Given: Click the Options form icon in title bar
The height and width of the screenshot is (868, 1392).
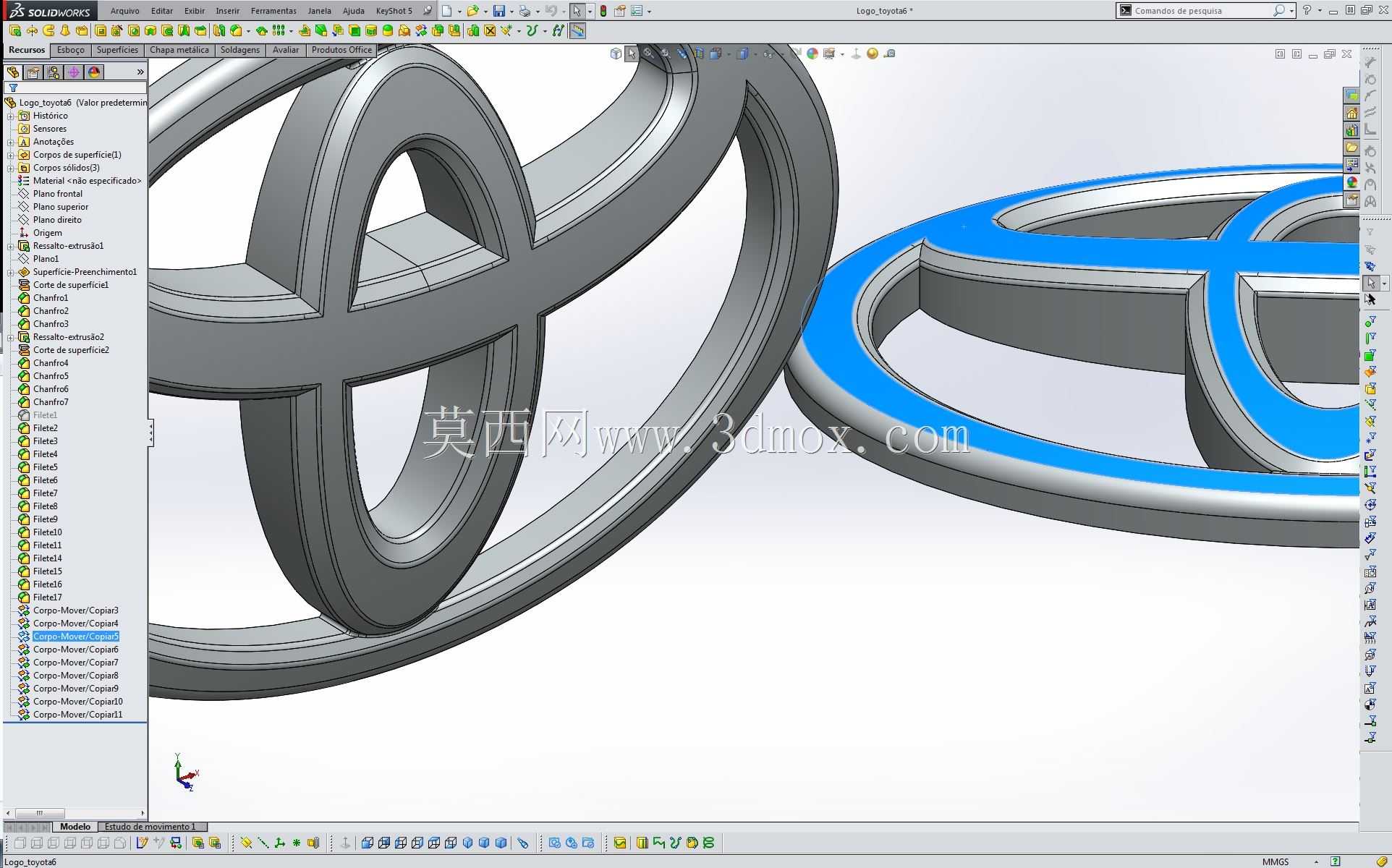Looking at the screenshot, I should click(x=637, y=11).
